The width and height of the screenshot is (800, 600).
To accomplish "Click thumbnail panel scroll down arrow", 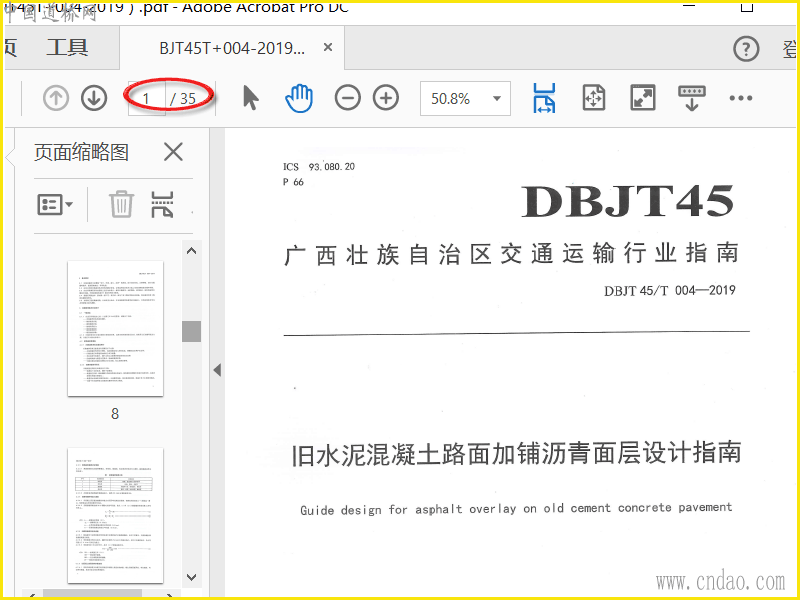I will (191, 577).
